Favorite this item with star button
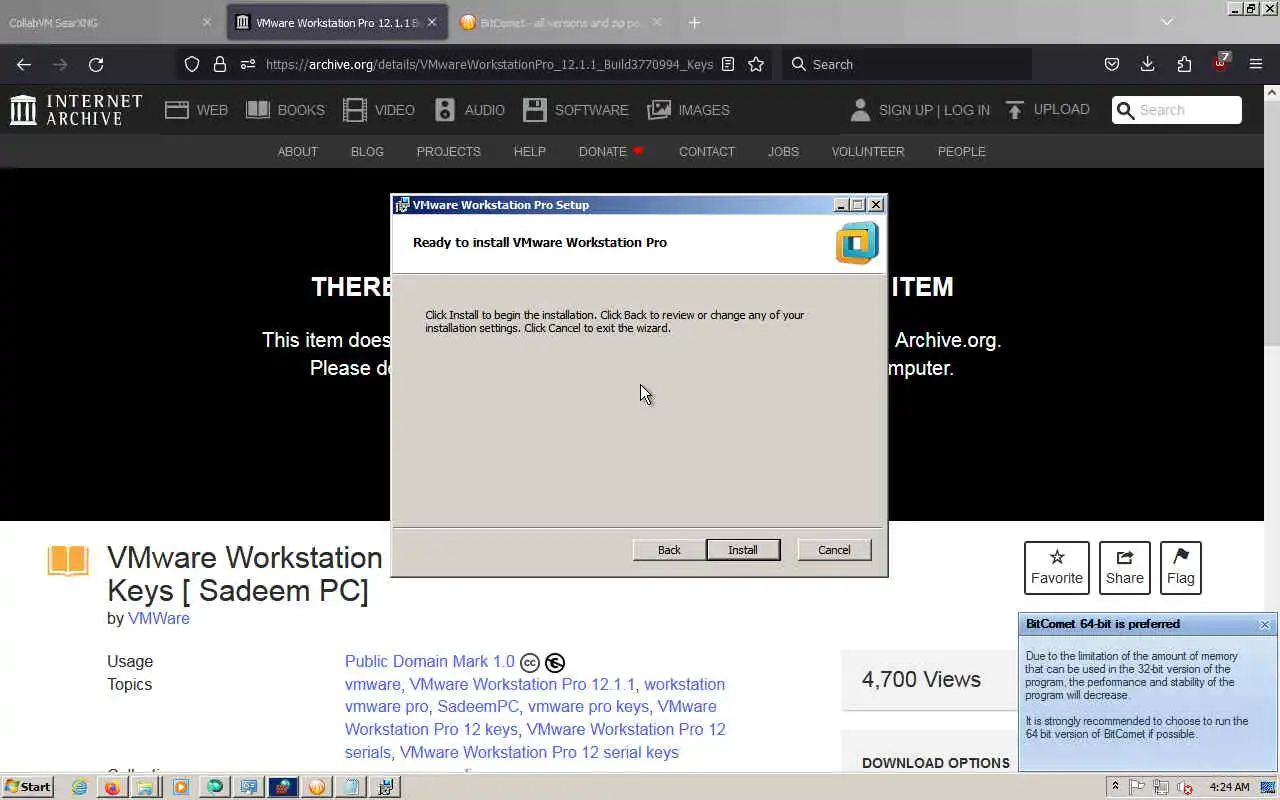 1056,567
